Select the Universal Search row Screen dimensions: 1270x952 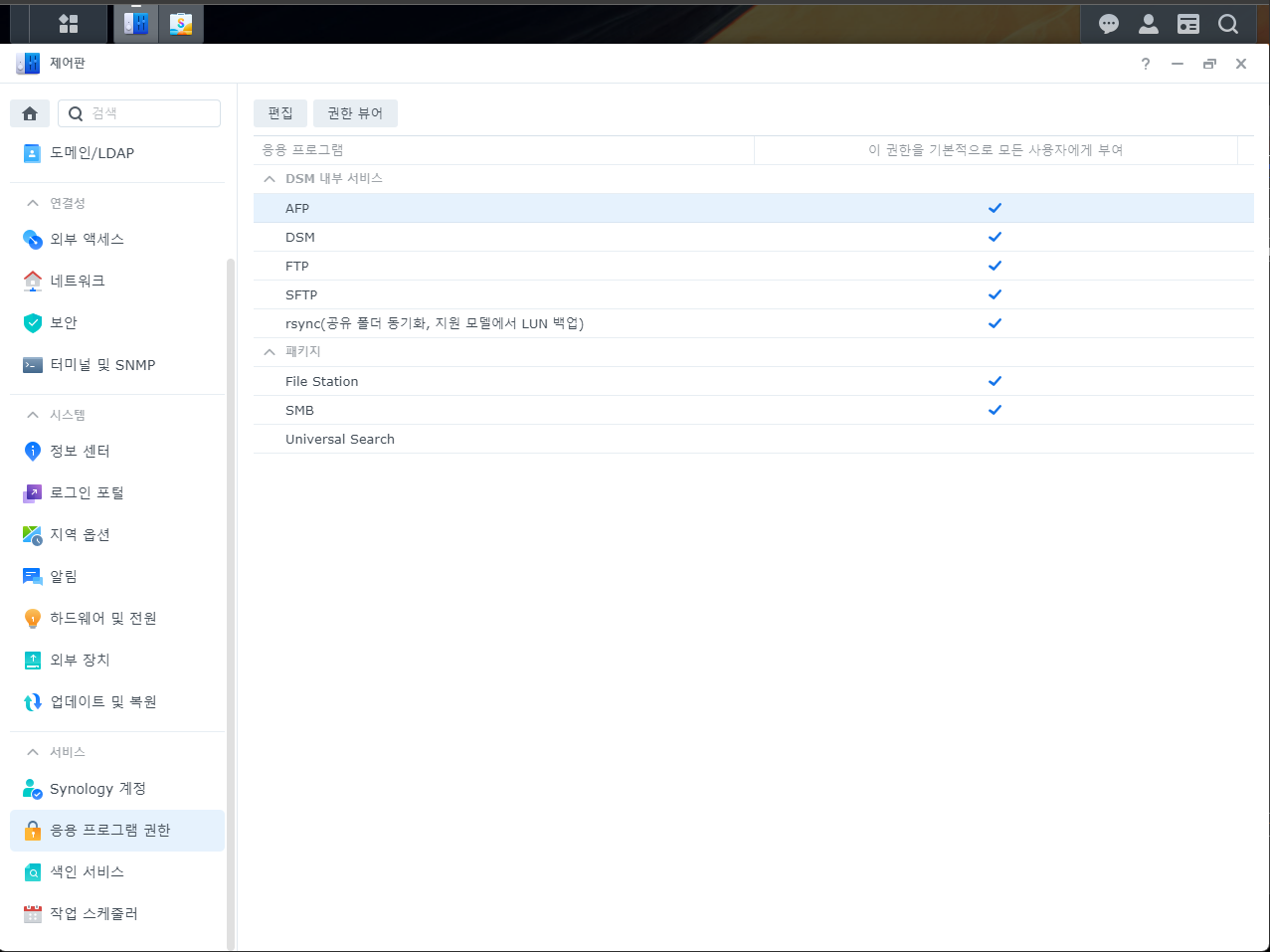click(x=753, y=439)
